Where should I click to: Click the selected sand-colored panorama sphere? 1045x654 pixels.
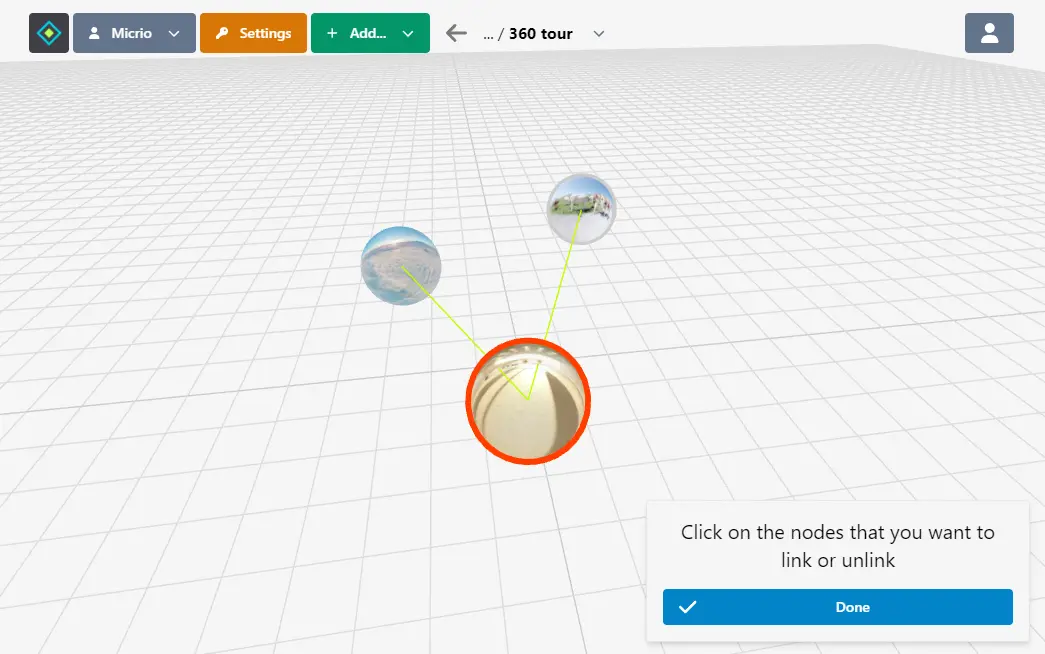coord(528,400)
